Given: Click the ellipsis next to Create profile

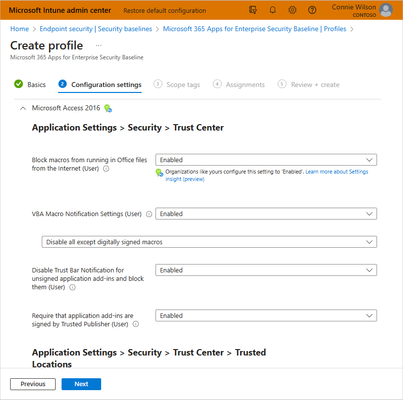Looking at the screenshot, I should pos(98,45).
